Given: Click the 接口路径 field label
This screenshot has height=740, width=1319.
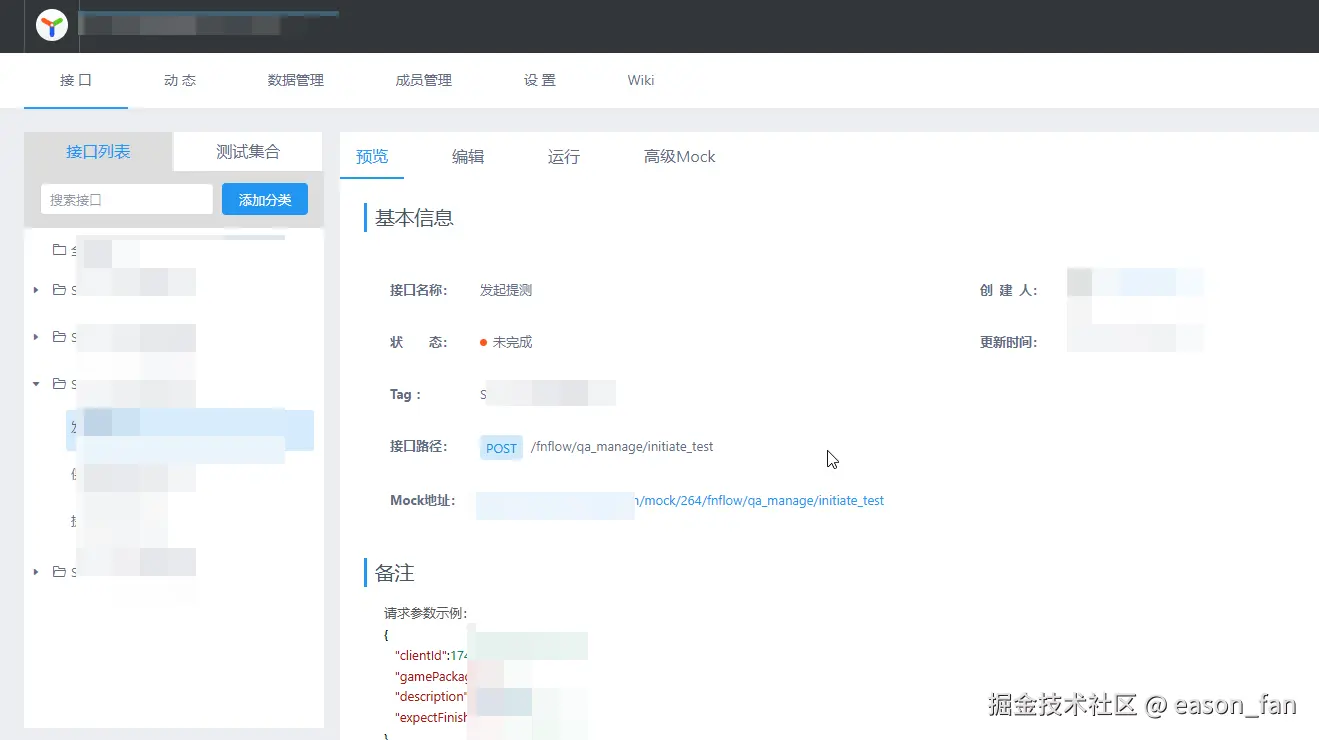Looking at the screenshot, I should point(418,446).
